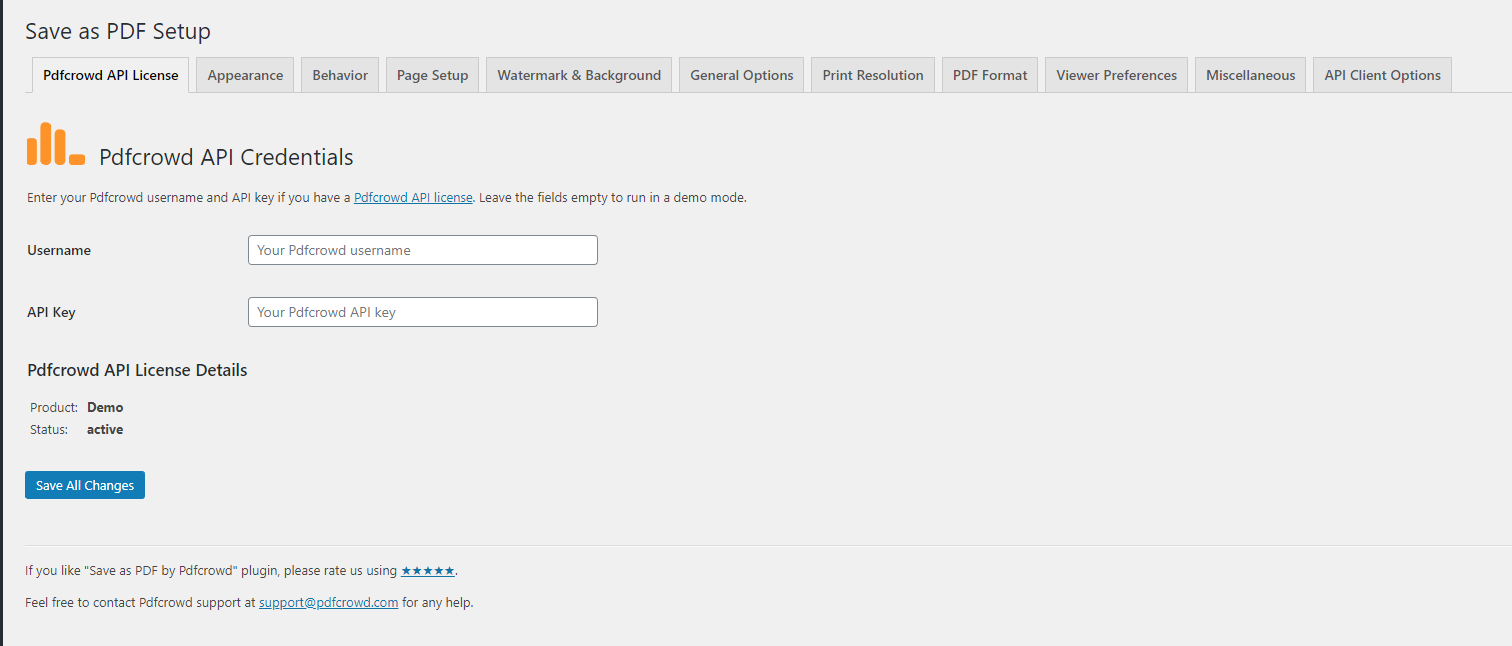1512x646 pixels.
Task: Switch to the Appearance tab
Action: (245, 75)
